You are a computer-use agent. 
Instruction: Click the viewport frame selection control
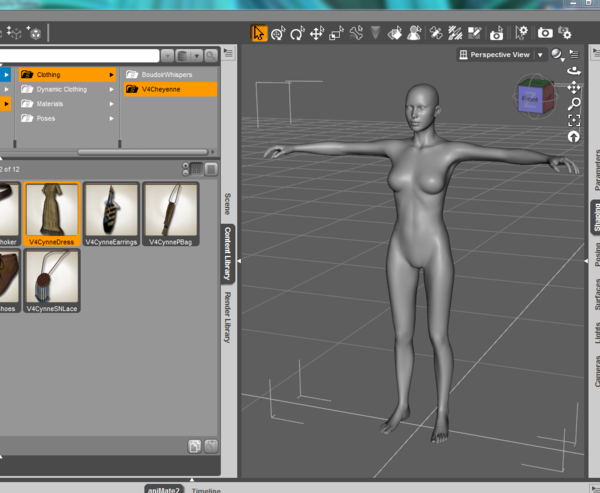coord(574,121)
